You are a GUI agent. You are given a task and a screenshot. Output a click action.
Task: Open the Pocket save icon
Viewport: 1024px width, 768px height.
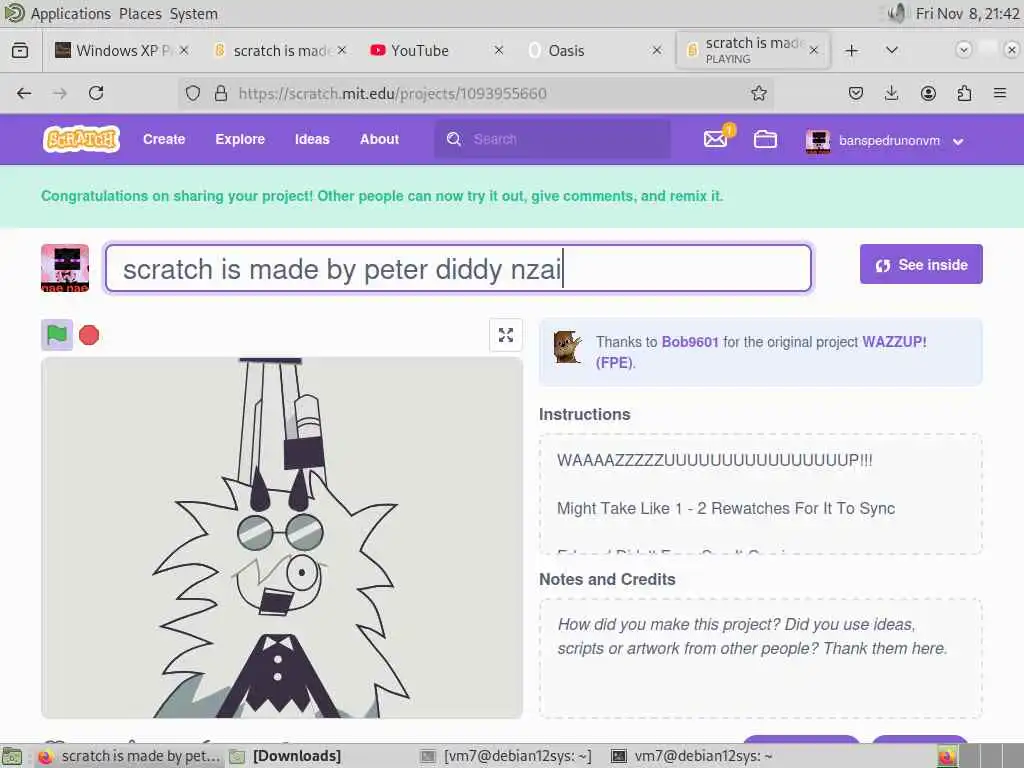click(x=856, y=93)
